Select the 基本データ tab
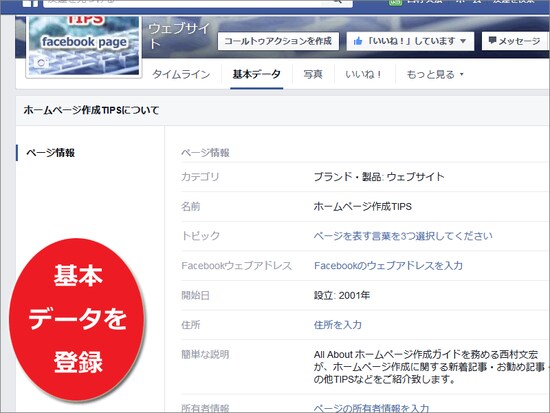Viewport: 550px width, 413px height. click(x=256, y=74)
